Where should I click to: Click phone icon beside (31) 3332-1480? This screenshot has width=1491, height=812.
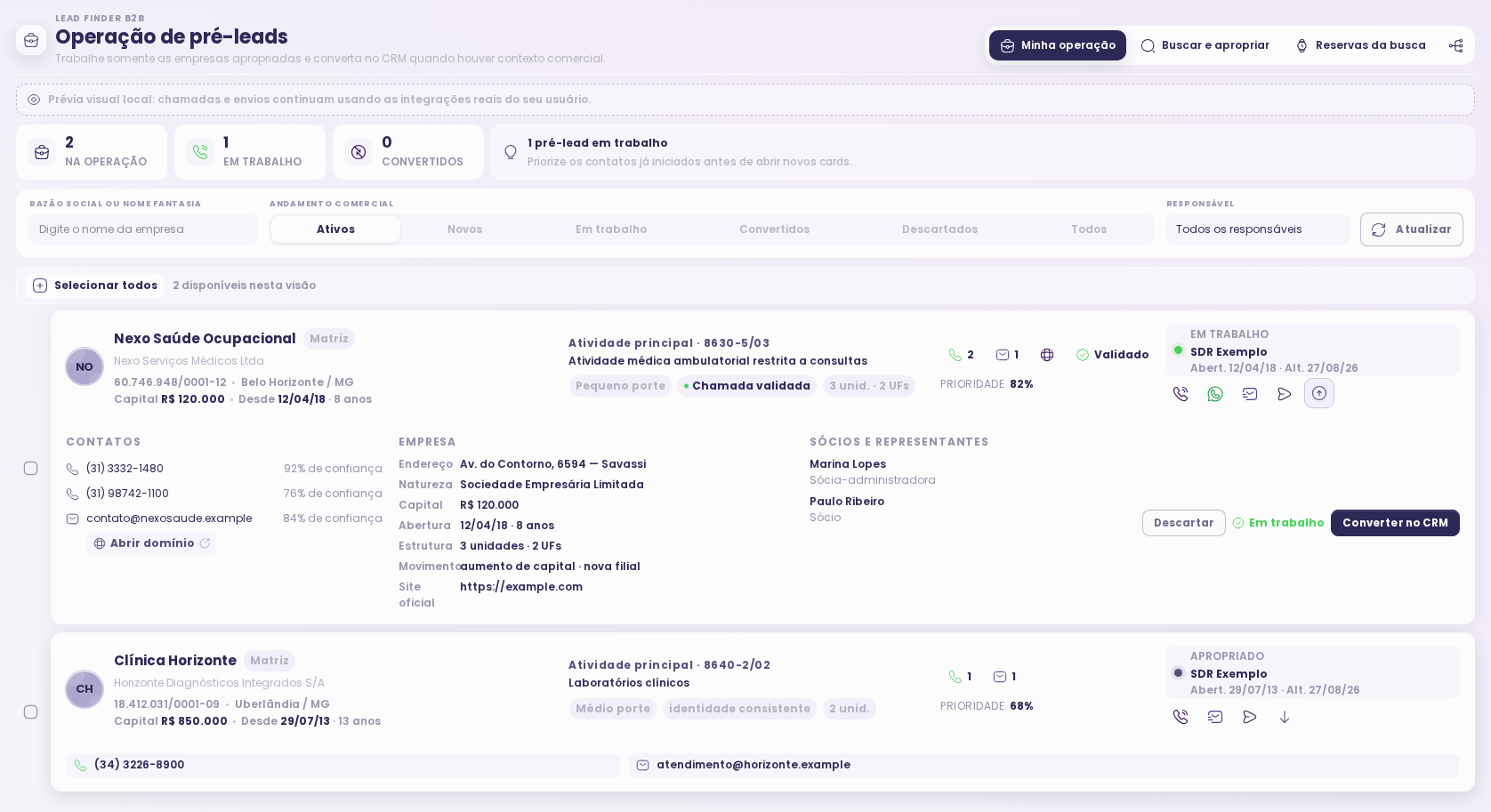(x=73, y=469)
